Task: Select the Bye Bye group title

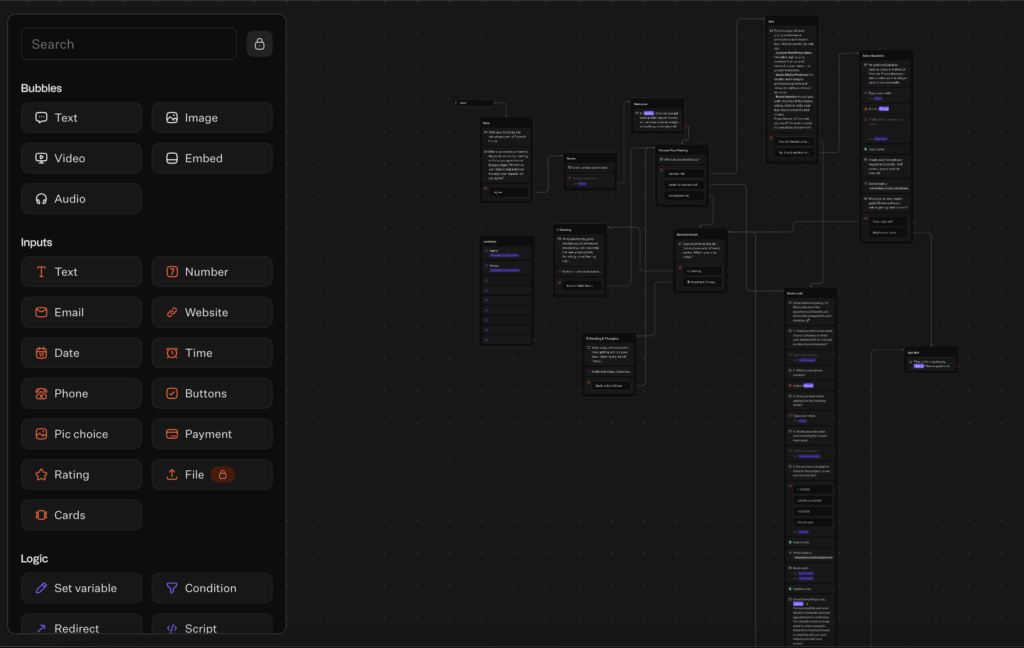Action: pos(914,353)
